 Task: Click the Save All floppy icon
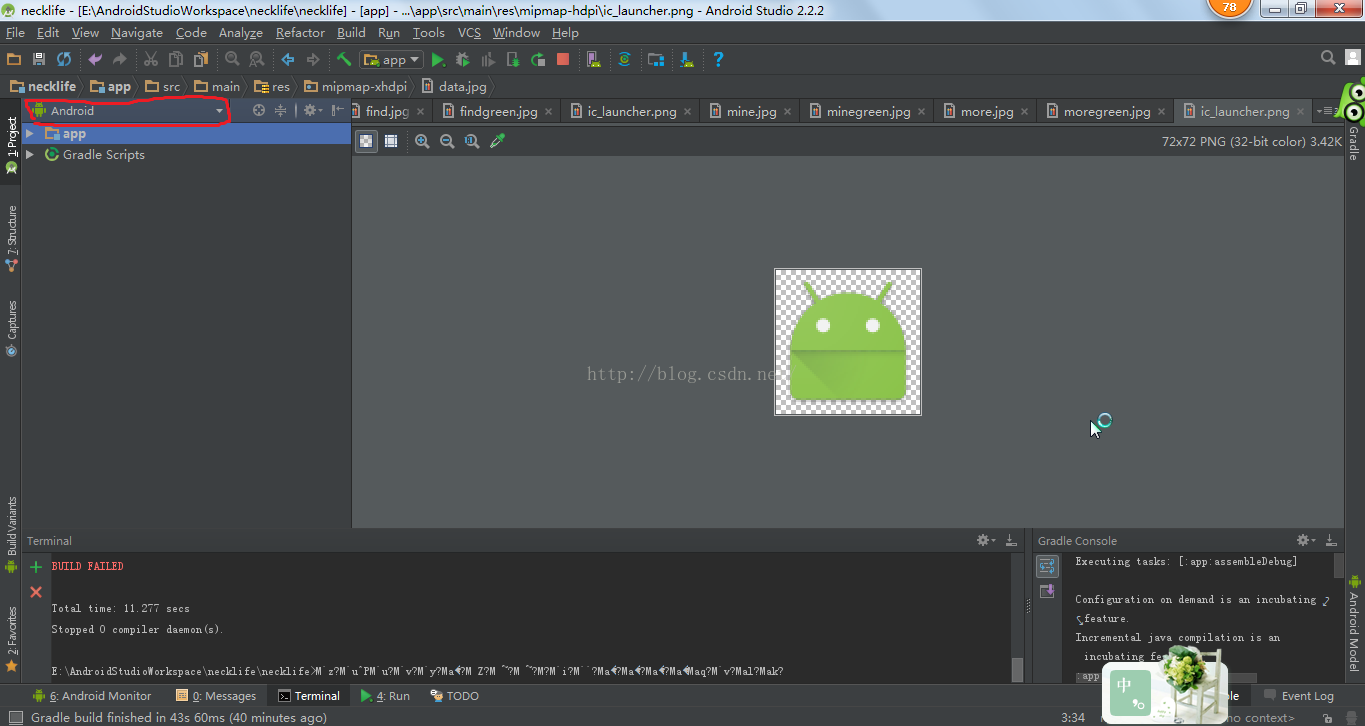coord(39,59)
